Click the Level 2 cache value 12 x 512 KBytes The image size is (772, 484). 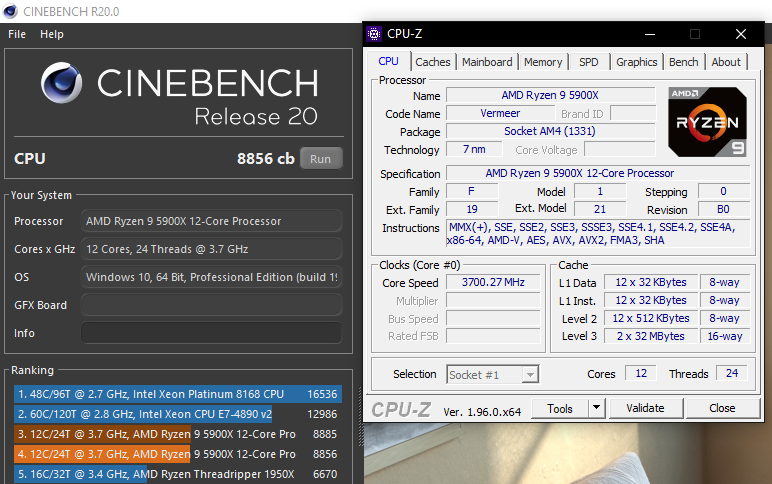click(x=651, y=319)
